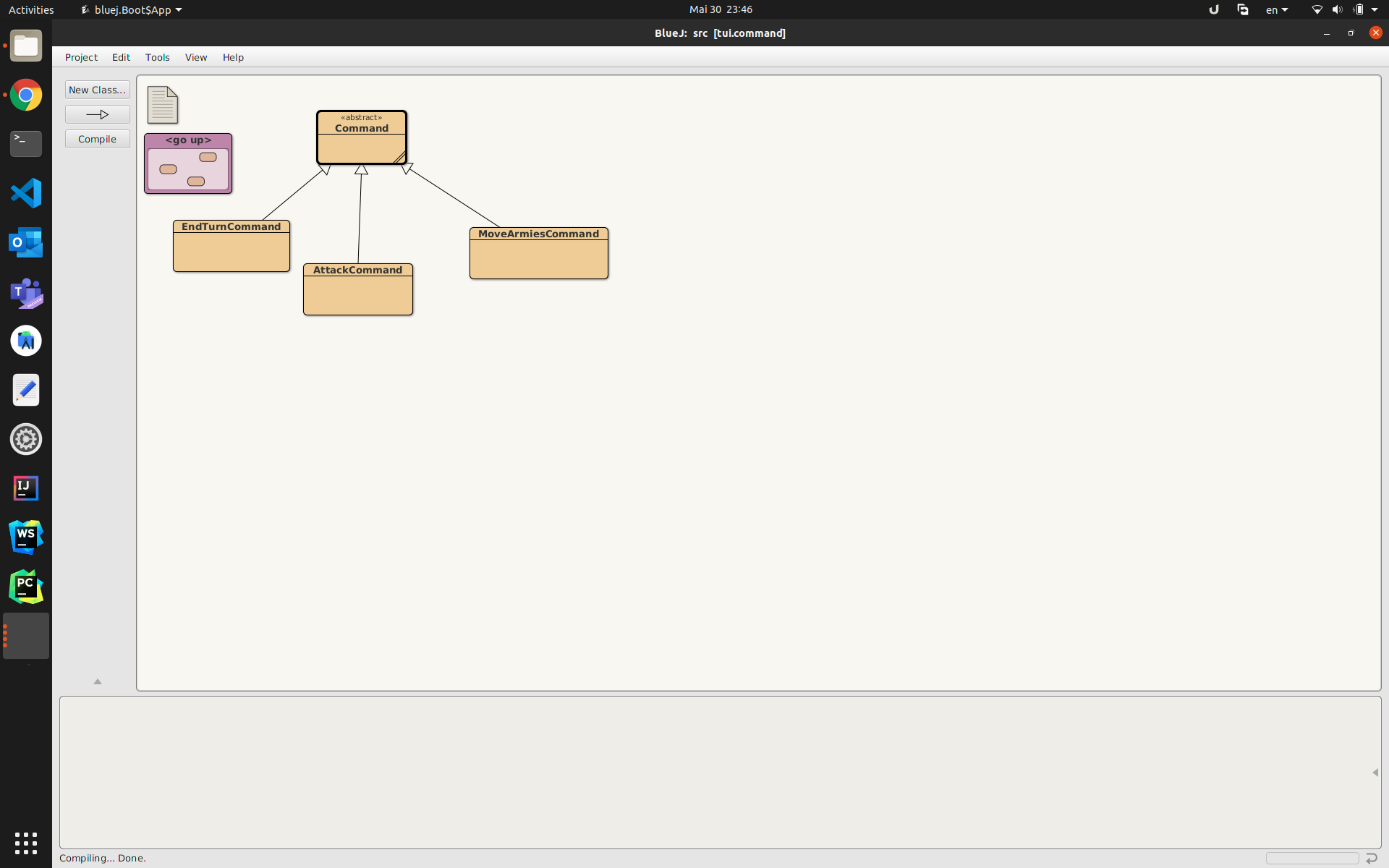This screenshot has width=1389, height=868.
Task: Click the machine activity progress bar
Action: pyautogui.click(x=1312, y=858)
